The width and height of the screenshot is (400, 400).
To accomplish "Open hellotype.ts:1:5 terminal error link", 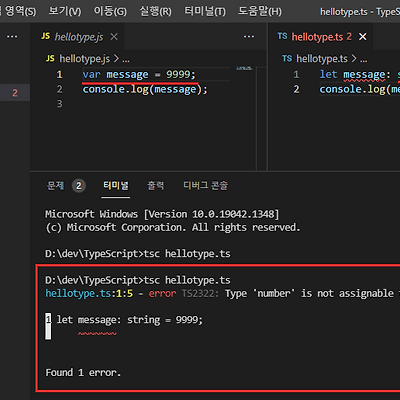I will pyautogui.click(x=89, y=293).
